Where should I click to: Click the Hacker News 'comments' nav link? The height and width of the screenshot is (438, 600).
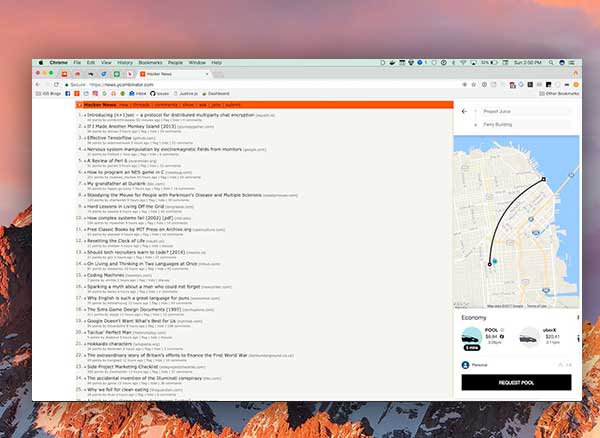point(166,105)
